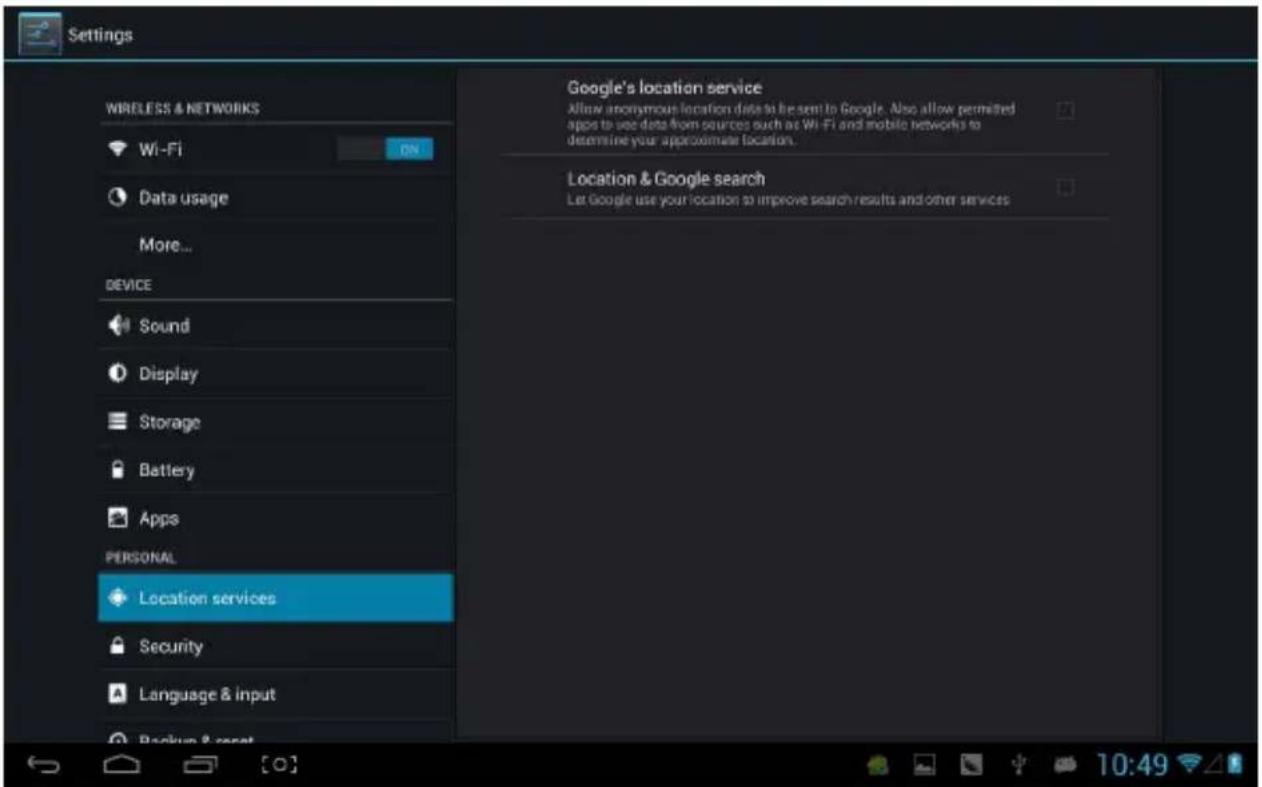Open Battery settings

pyautogui.click(x=276, y=469)
